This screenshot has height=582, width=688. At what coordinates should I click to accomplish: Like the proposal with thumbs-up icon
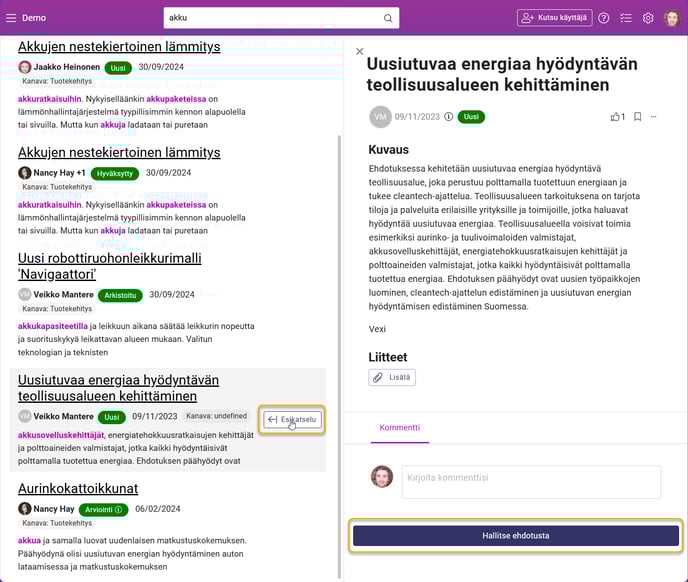pyautogui.click(x=615, y=117)
